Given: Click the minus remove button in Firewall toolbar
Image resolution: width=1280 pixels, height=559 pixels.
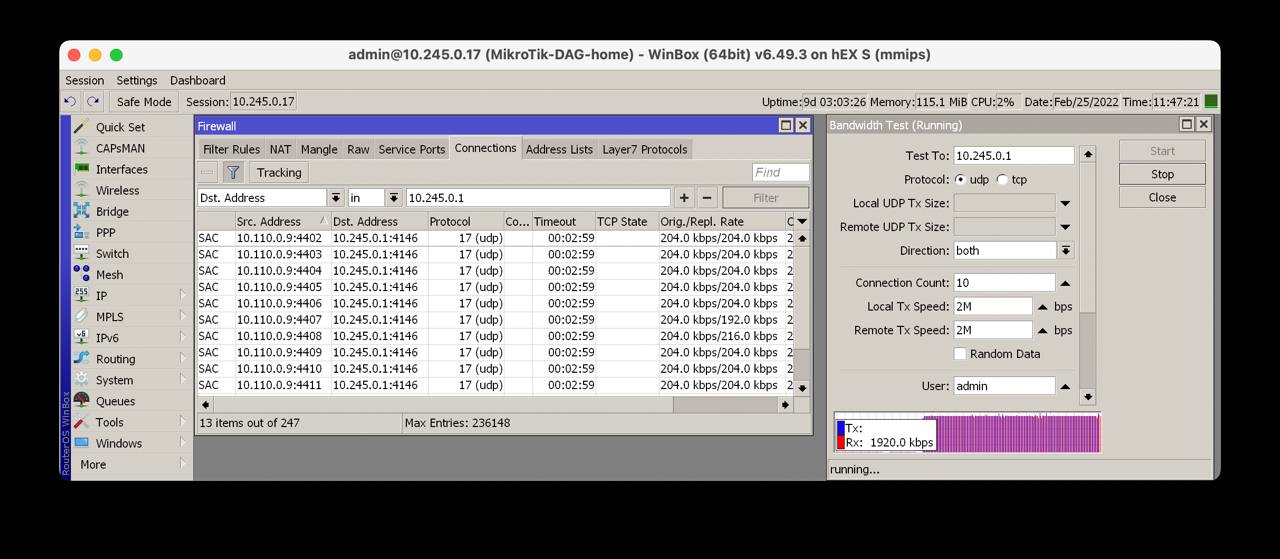Looking at the screenshot, I should 207,172.
